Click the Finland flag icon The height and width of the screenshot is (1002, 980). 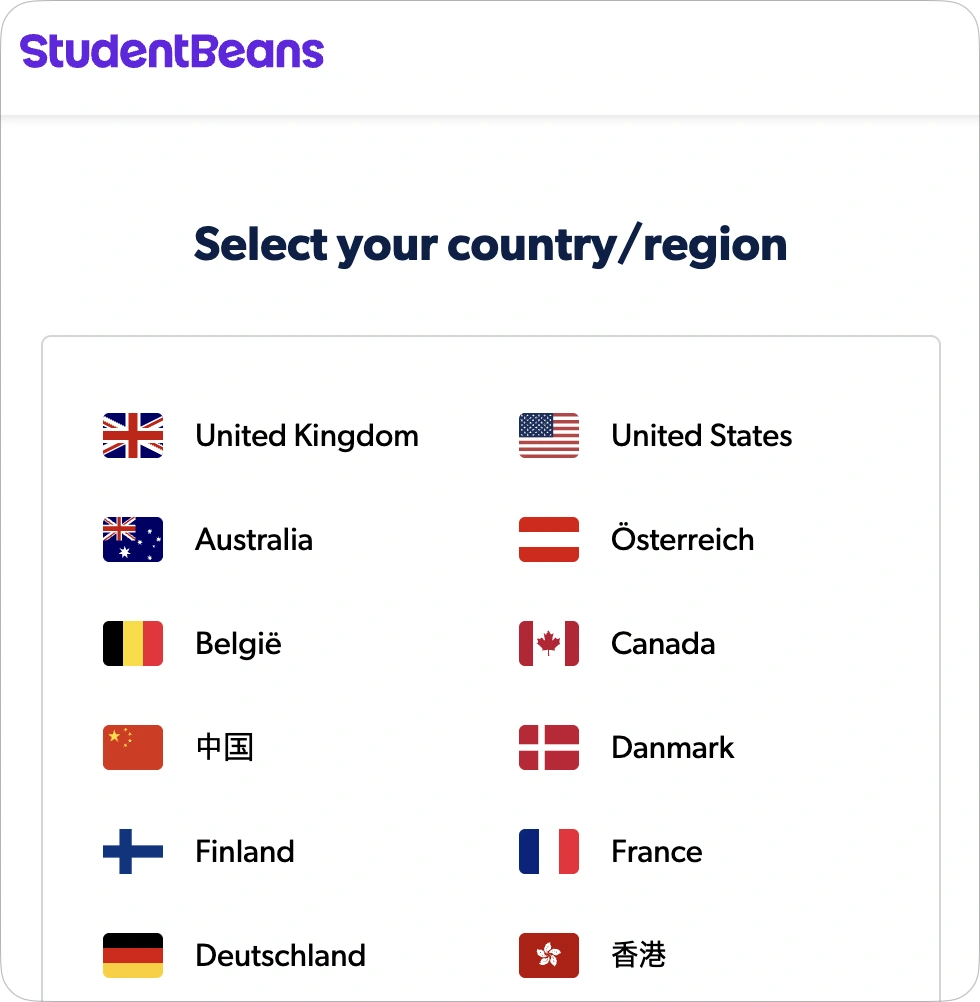[x=133, y=852]
